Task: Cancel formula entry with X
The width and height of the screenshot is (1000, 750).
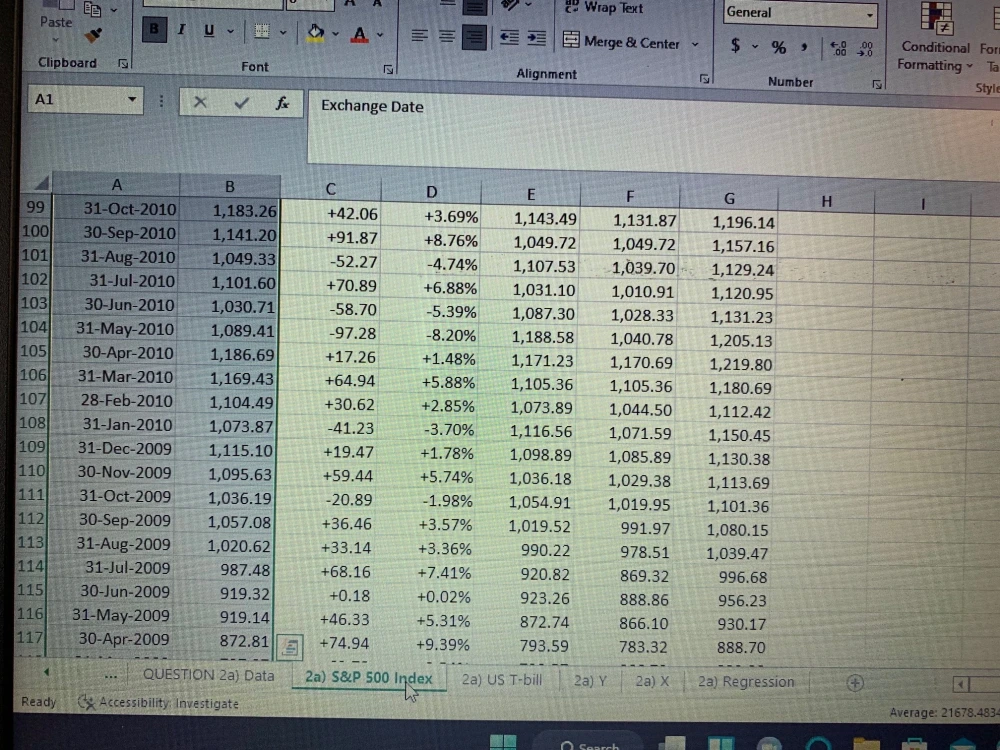Action: tap(200, 102)
